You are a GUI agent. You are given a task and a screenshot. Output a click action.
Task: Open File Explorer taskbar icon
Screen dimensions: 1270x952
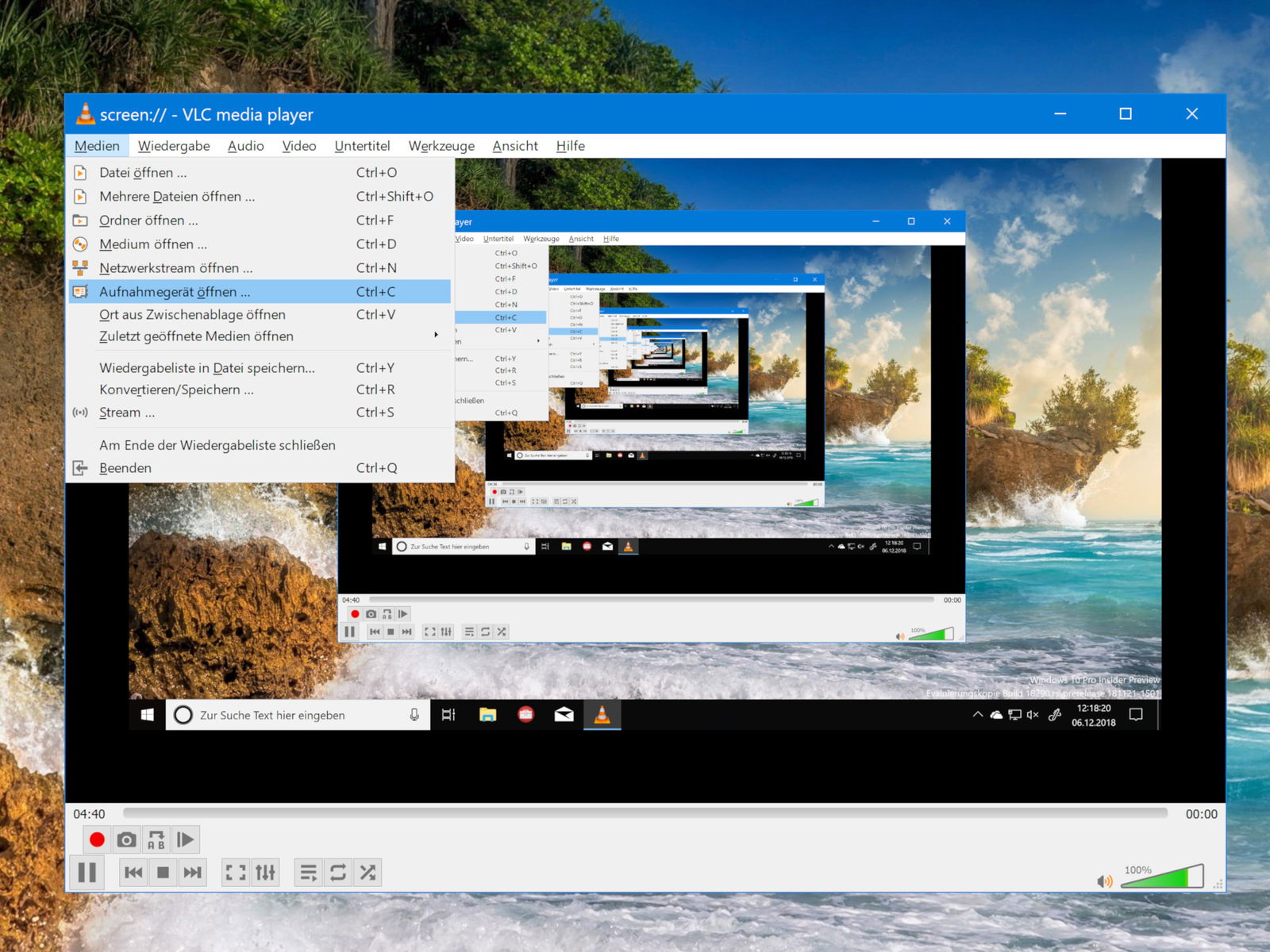[487, 715]
